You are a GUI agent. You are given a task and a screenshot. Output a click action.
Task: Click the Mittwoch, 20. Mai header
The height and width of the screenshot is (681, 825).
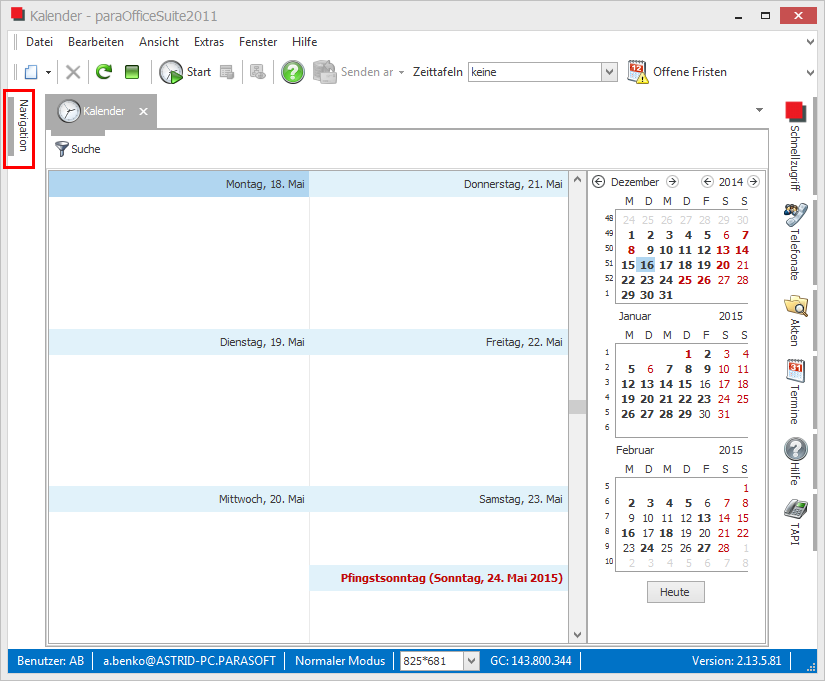(179, 499)
